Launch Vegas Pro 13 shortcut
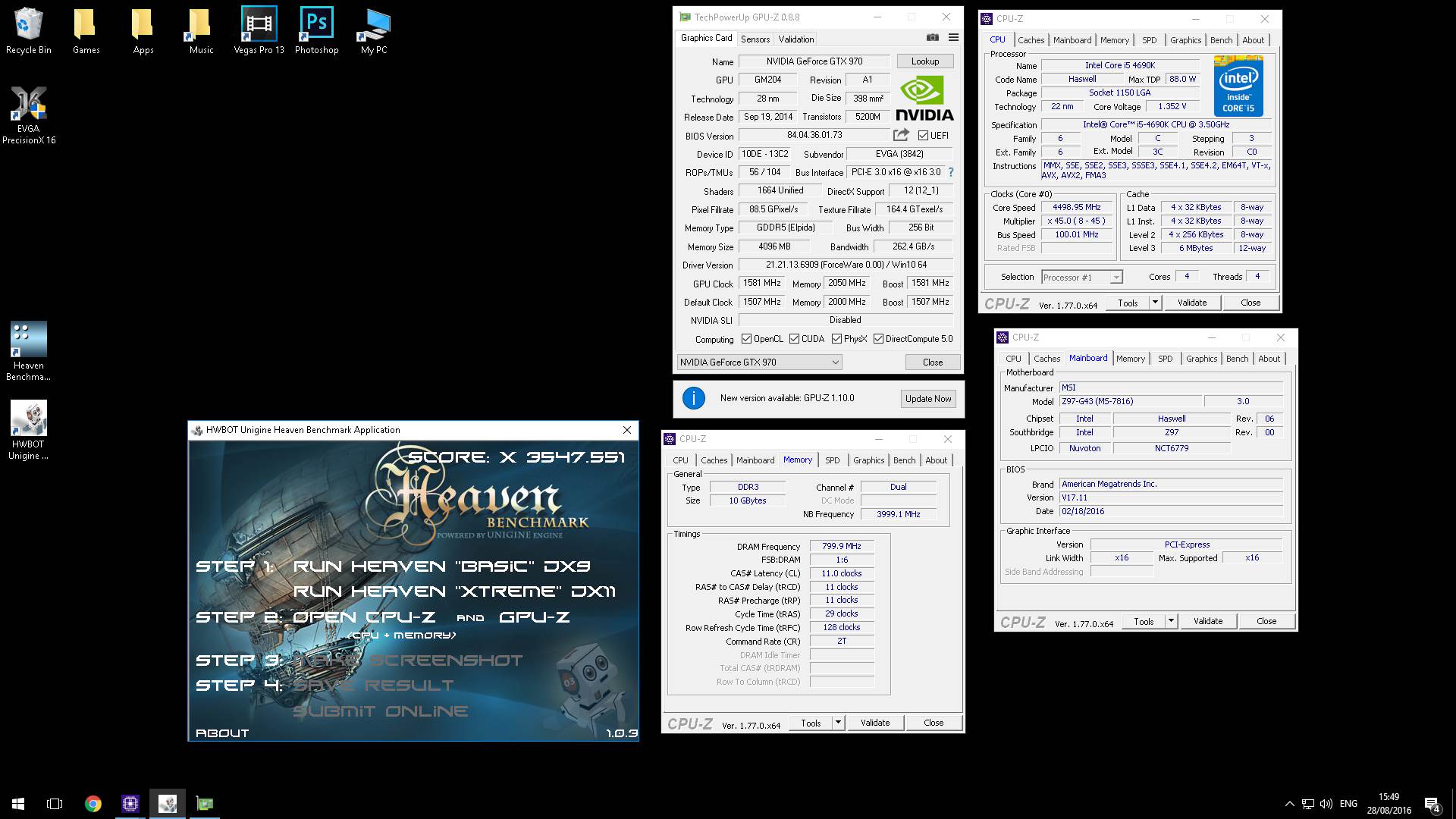This screenshot has height=819, width=1456. click(259, 32)
